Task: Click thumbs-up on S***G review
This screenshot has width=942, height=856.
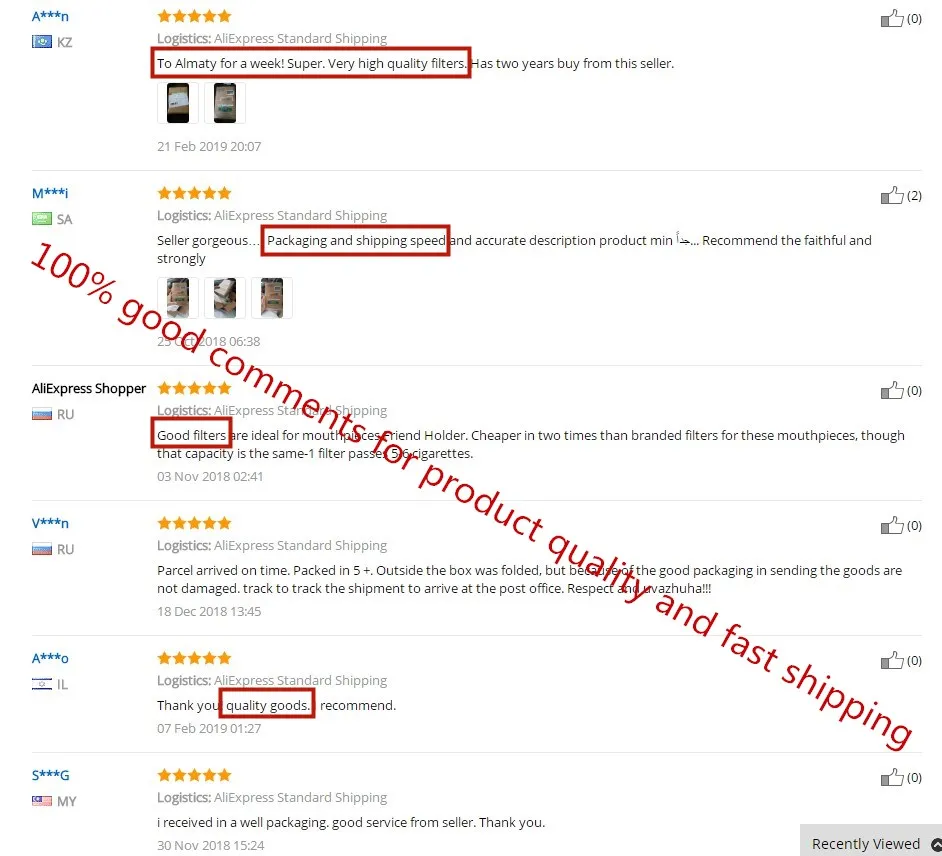Action: pos(892,777)
